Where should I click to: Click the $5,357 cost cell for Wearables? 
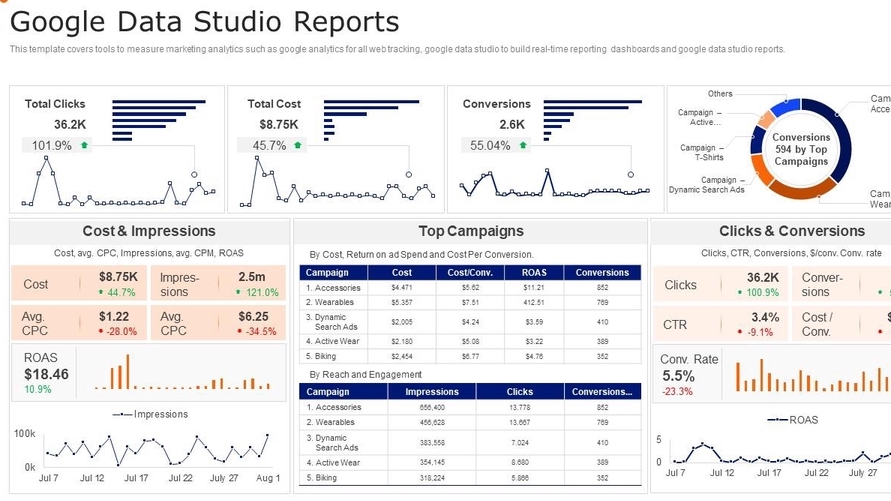pyautogui.click(x=402, y=302)
